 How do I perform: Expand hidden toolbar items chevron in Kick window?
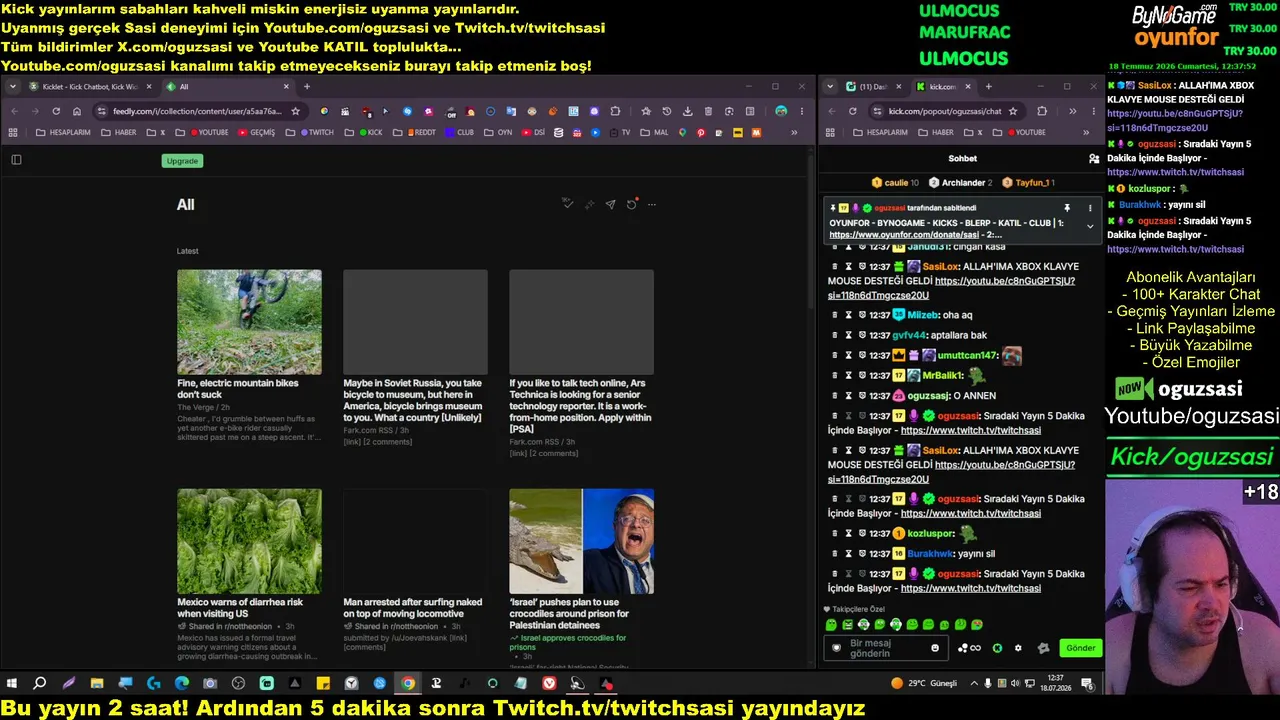tap(1072, 111)
